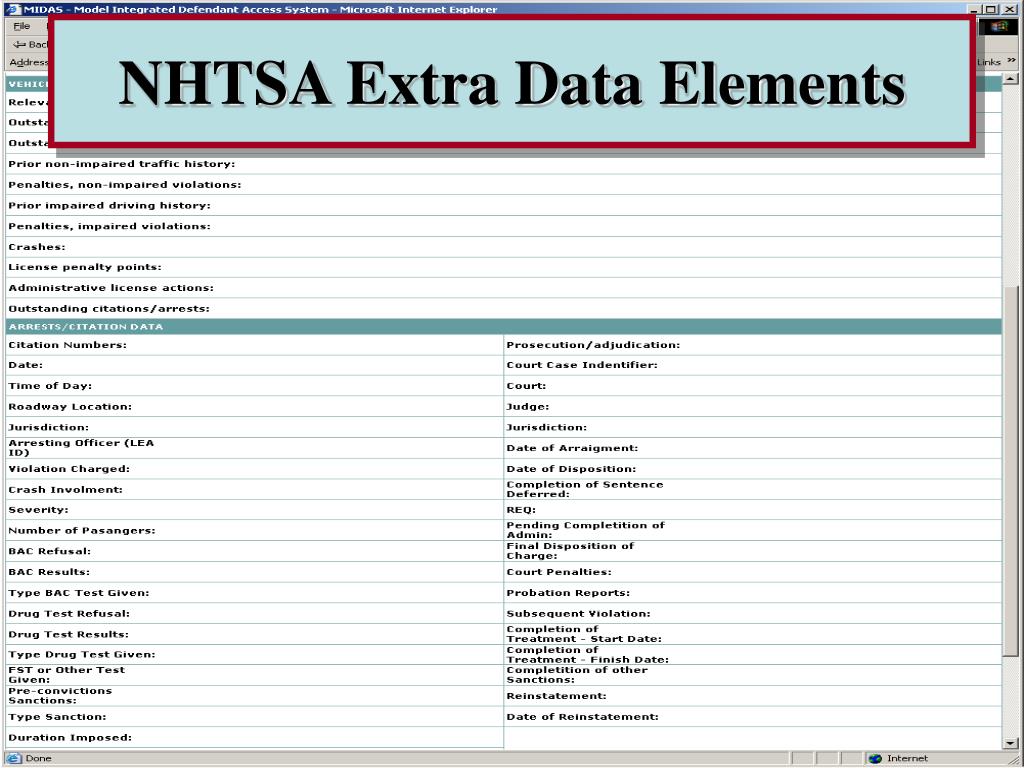The image size is (1024, 768).
Task: Click the vertical scrollbar up arrow
Action: click(1010, 79)
